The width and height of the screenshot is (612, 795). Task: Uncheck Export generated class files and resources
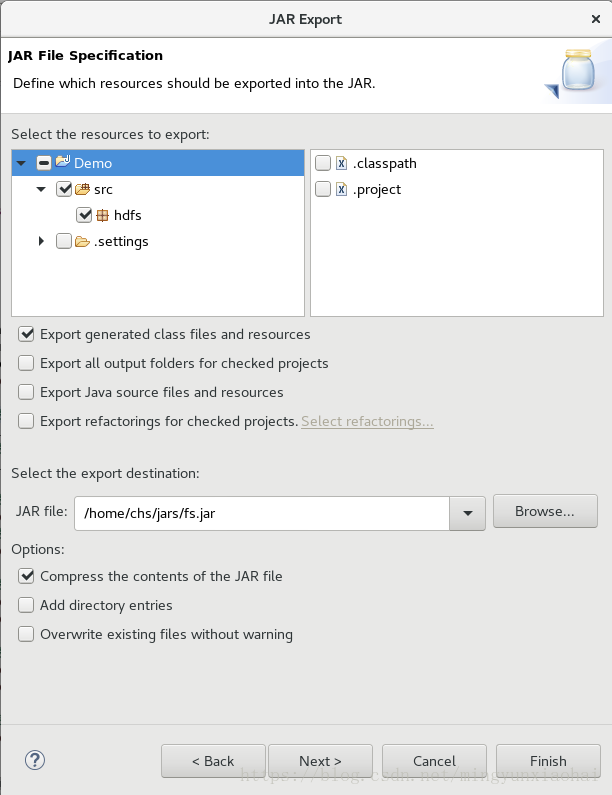(27, 334)
